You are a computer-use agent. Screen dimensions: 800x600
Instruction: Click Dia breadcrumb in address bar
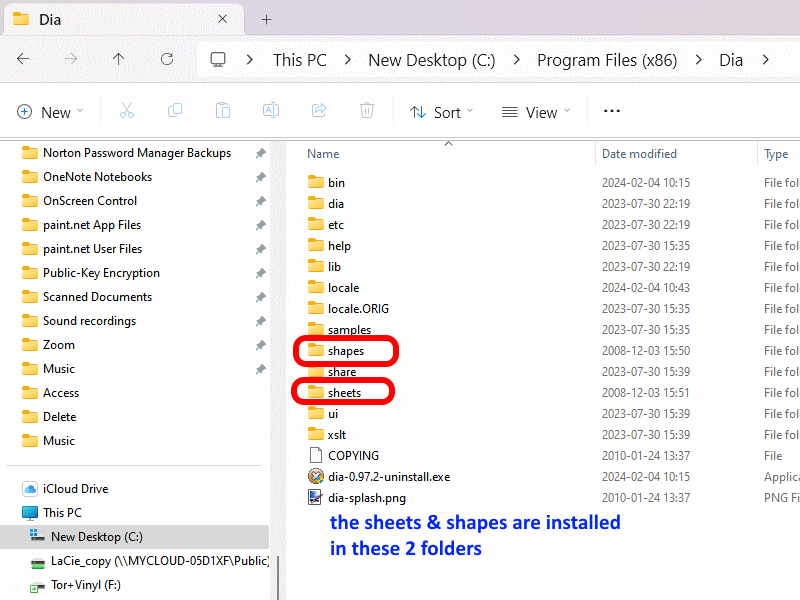click(731, 60)
